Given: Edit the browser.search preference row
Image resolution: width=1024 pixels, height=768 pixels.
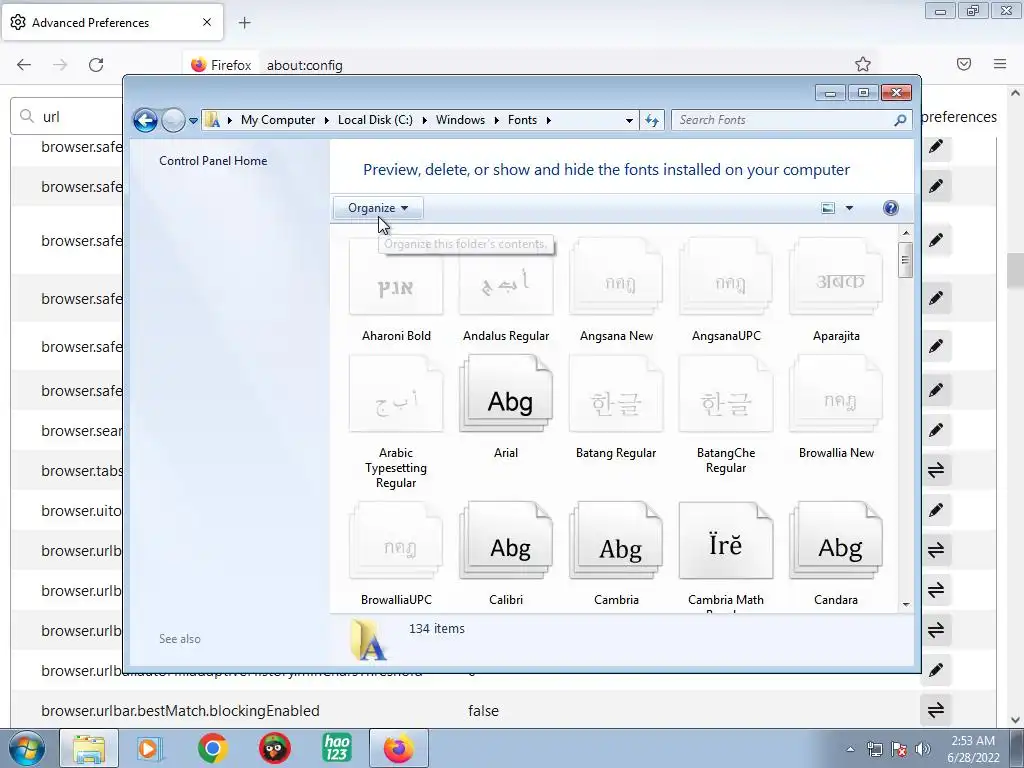Looking at the screenshot, I should 936,430.
